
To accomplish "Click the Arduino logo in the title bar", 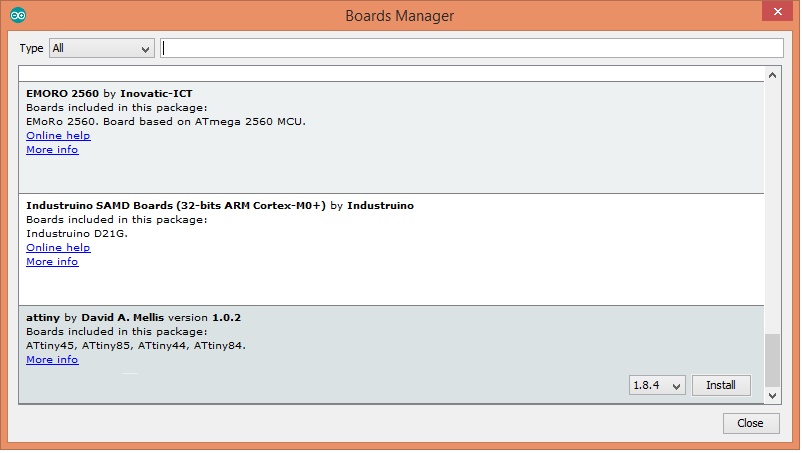I will point(18,15).
